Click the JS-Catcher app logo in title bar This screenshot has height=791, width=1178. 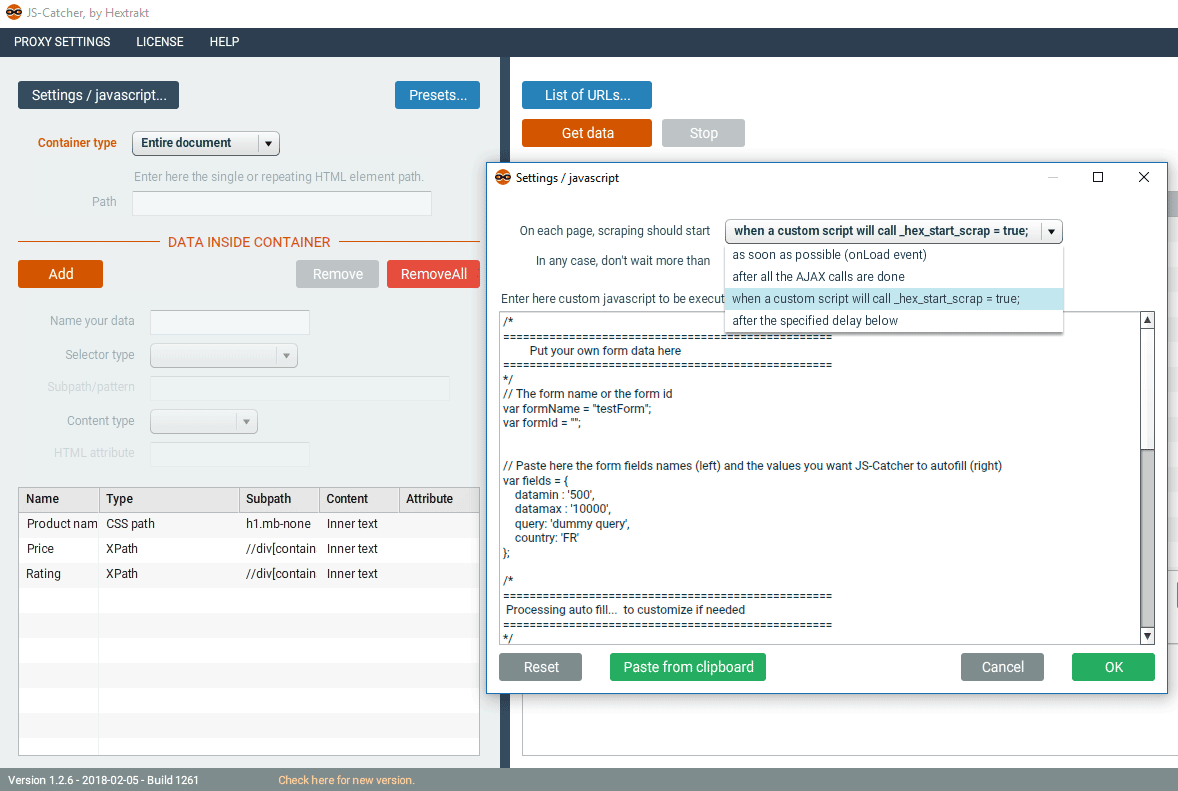[x=14, y=12]
